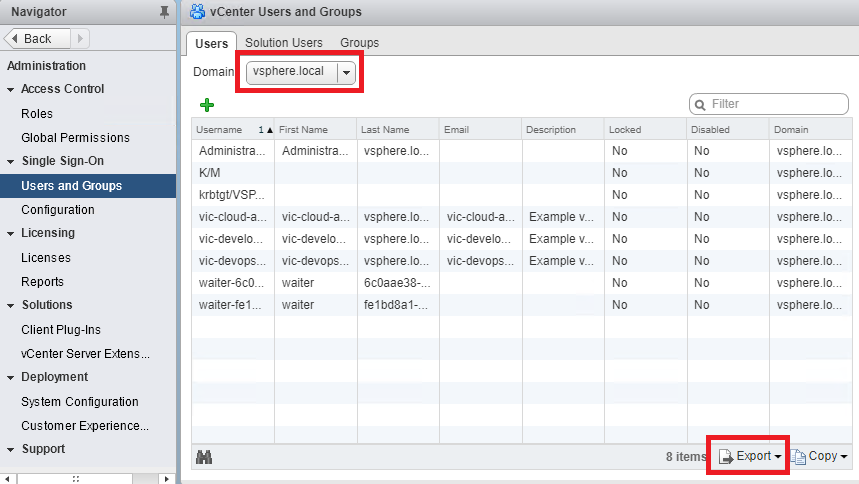Viewport: 859px width, 484px height.
Task: Click into the Filter search field
Action: (769, 104)
